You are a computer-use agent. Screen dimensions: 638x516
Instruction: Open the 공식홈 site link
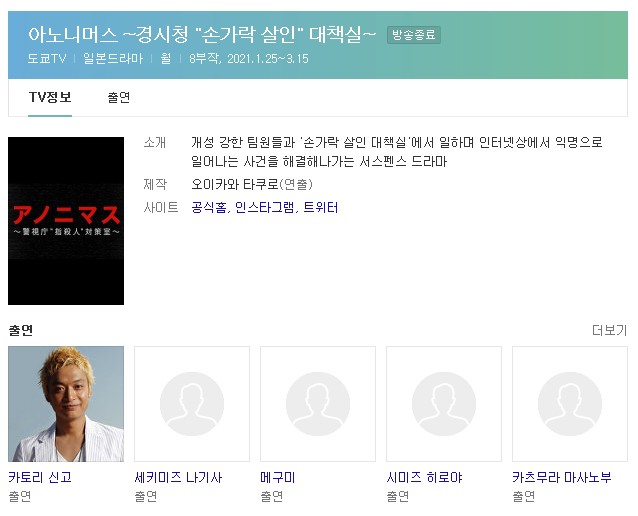[209, 208]
